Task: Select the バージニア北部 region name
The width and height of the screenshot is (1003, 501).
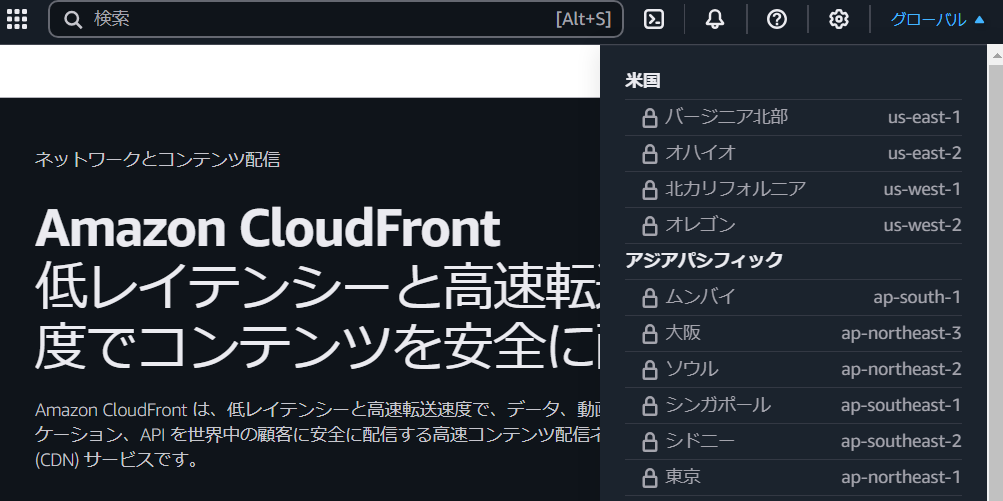Action: [x=726, y=116]
